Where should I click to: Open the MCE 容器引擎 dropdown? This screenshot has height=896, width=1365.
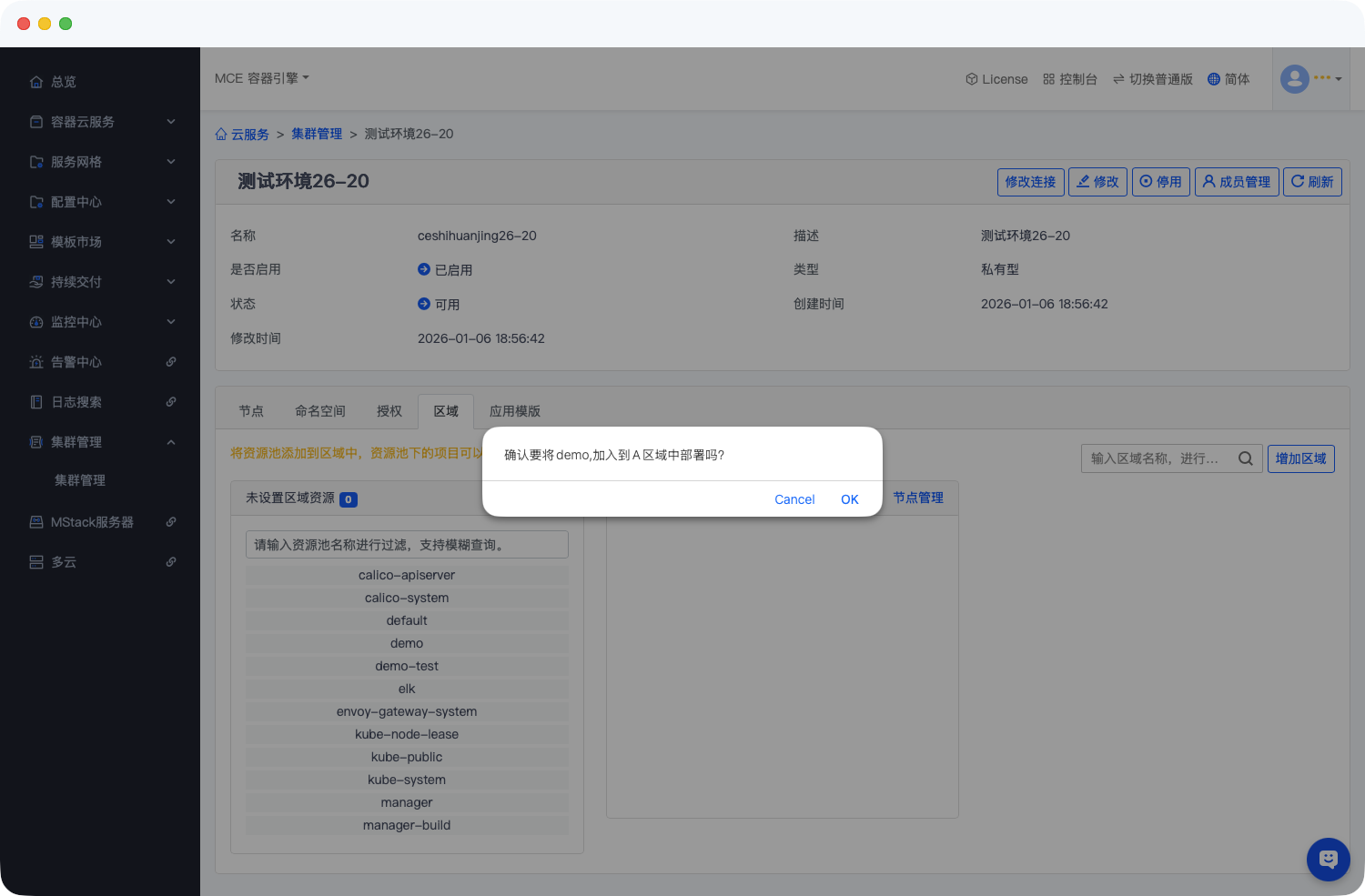262,78
